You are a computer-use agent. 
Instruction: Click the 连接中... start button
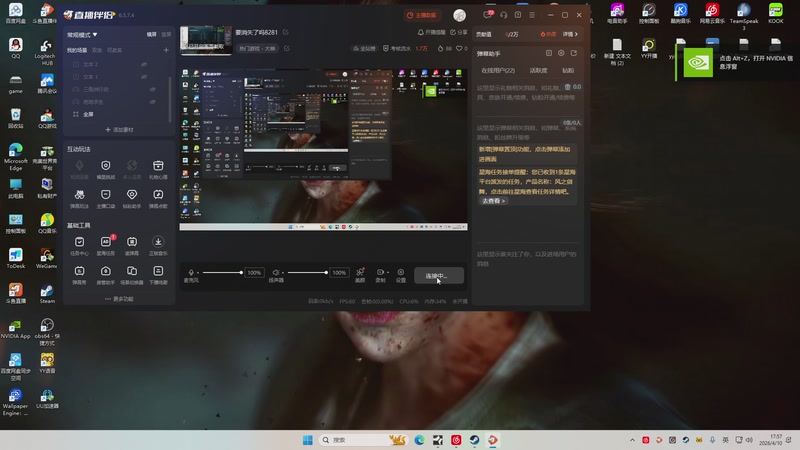pyautogui.click(x=439, y=276)
